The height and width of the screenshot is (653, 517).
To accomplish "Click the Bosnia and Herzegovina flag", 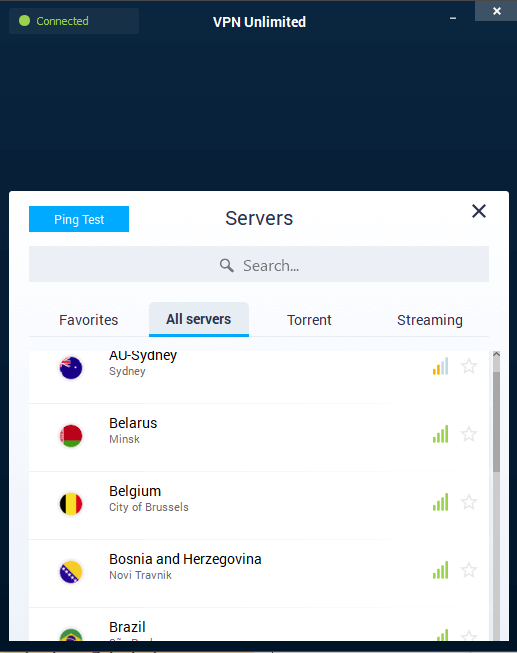I will 71,571.
